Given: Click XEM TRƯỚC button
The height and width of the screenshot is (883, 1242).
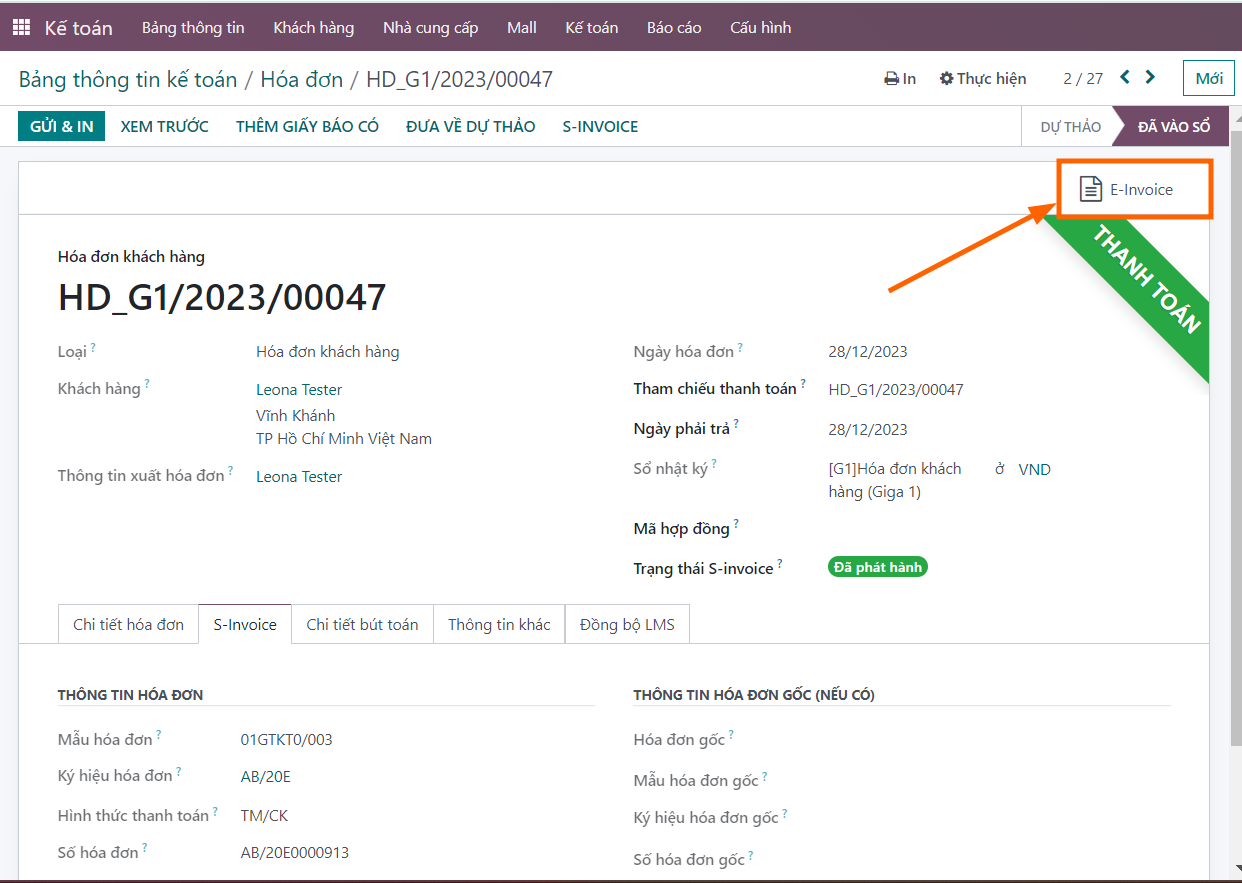Looking at the screenshot, I should [165, 126].
